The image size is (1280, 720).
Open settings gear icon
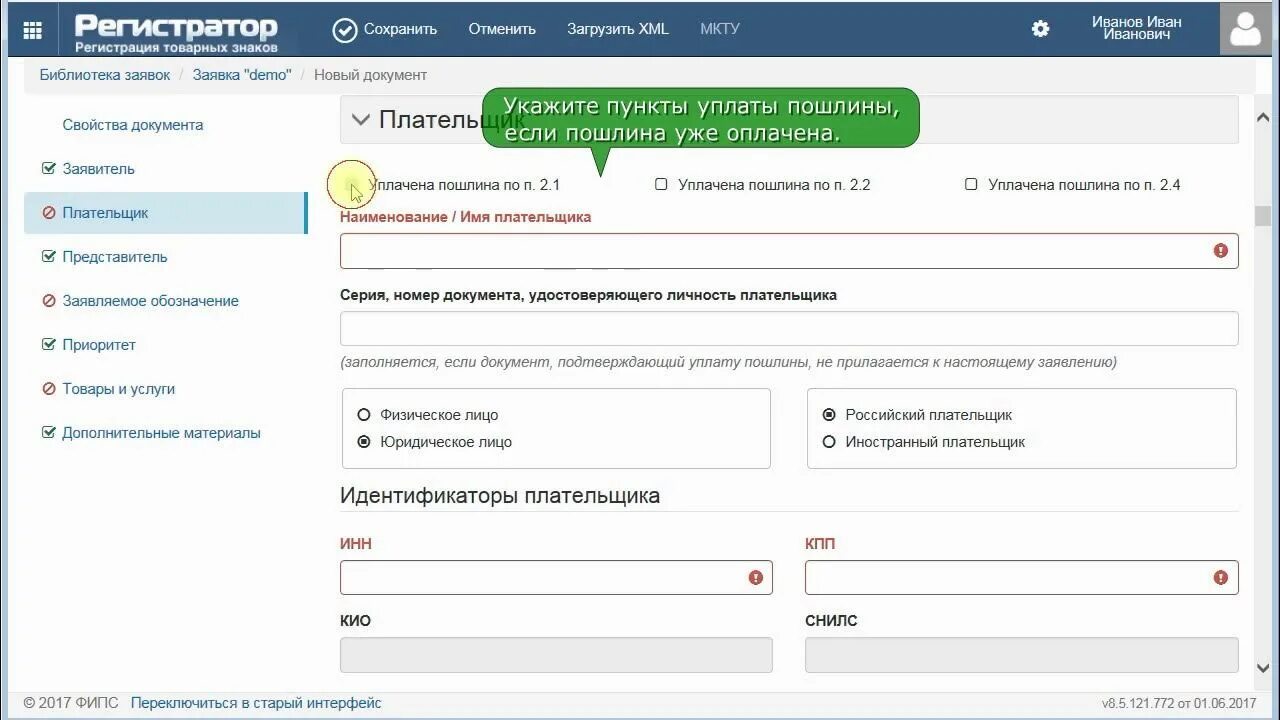(x=1040, y=29)
